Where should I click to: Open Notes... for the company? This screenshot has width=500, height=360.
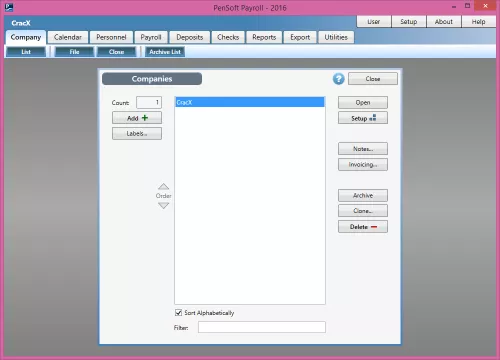363,149
